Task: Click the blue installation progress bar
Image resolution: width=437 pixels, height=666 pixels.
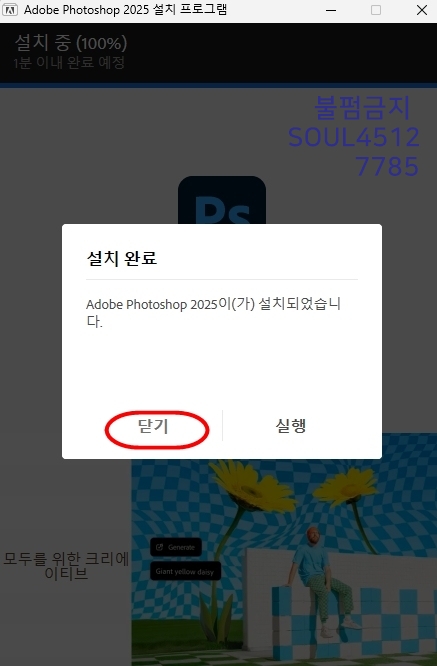Action: click(218, 85)
